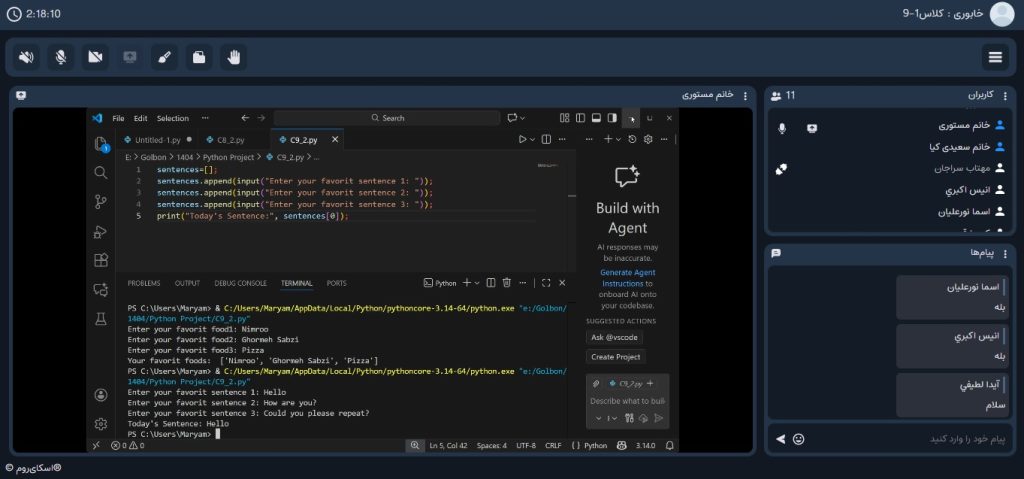Raise your hand in the session

pyautogui.click(x=233, y=57)
